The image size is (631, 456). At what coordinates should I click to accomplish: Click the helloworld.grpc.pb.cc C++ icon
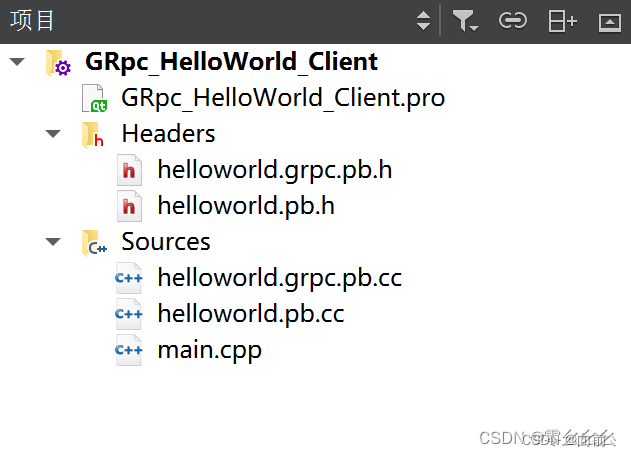coord(129,278)
